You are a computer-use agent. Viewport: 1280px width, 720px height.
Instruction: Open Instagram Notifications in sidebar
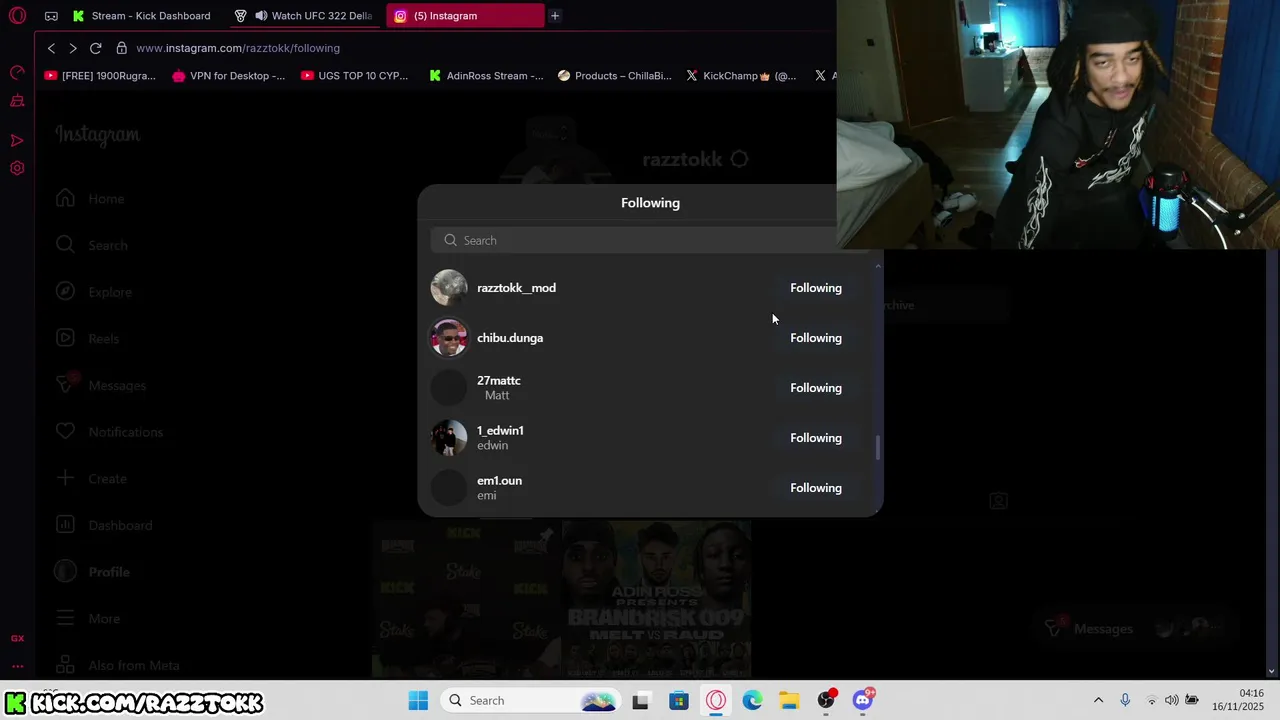(109, 432)
